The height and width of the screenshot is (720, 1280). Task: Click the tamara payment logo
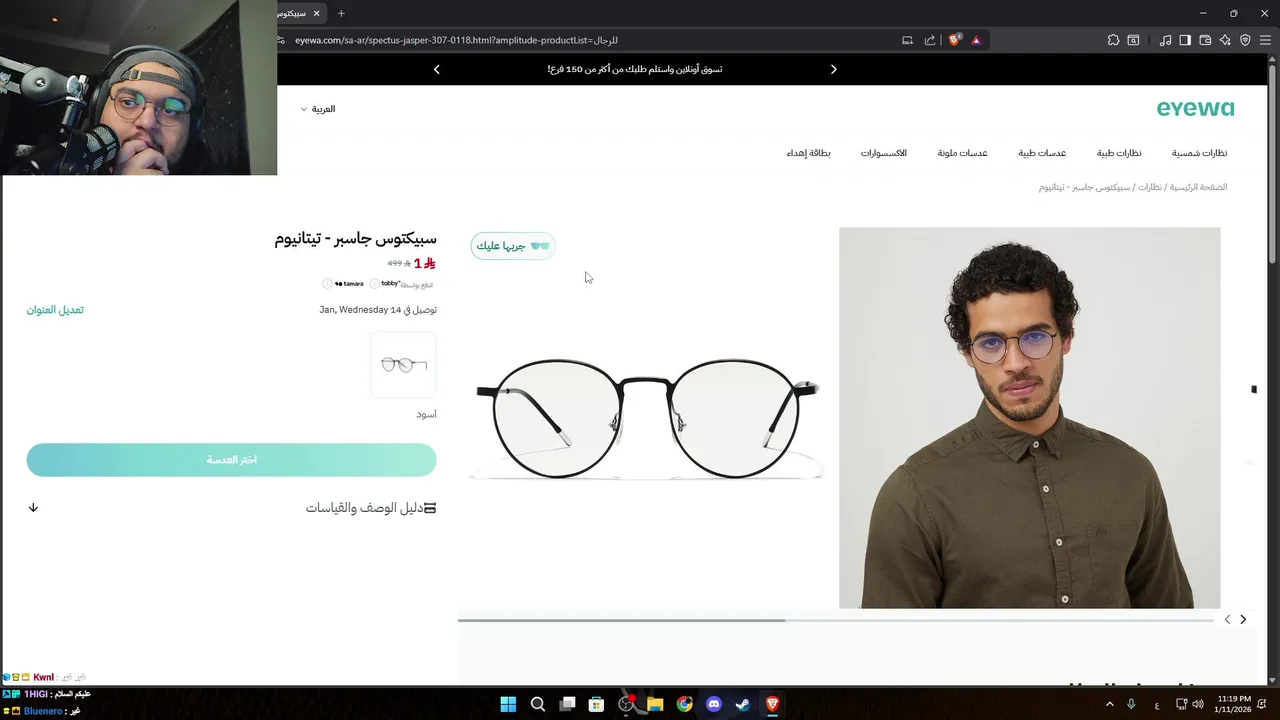pos(349,284)
